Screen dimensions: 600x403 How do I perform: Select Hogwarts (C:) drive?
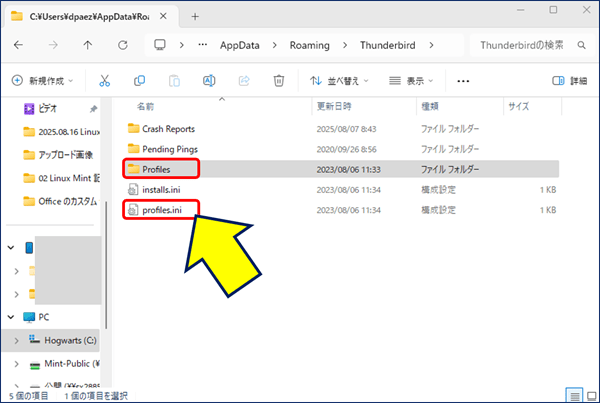[63, 340]
